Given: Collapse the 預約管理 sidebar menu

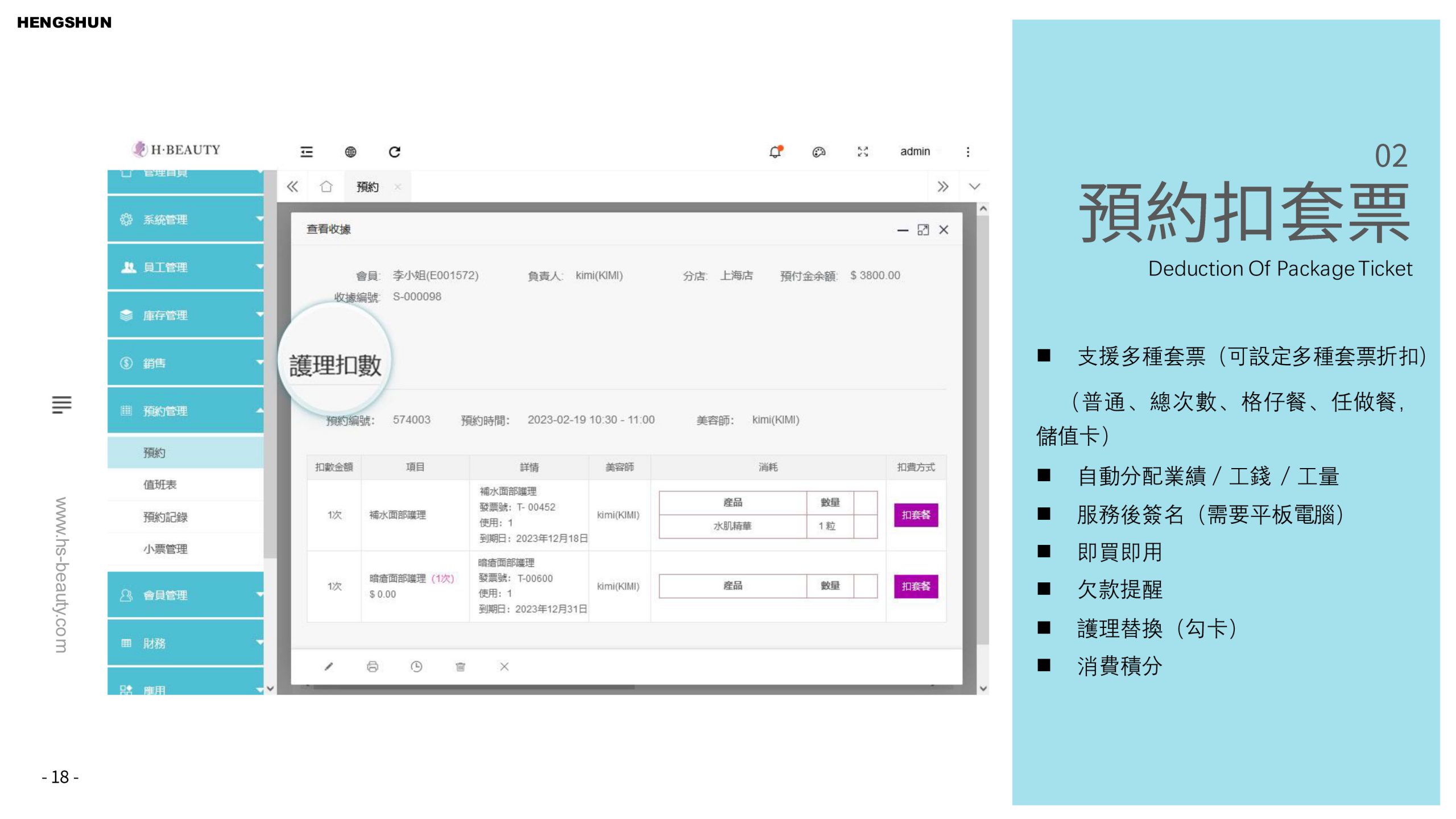Looking at the screenshot, I should pyautogui.click(x=185, y=411).
